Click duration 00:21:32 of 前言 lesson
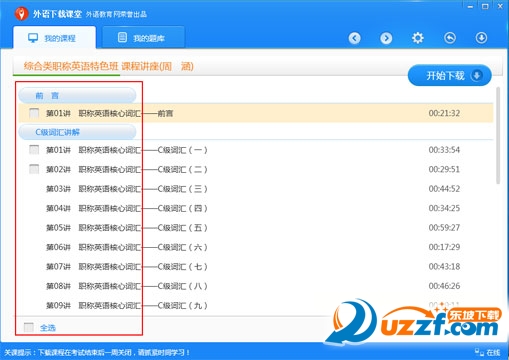 (444, 113)
